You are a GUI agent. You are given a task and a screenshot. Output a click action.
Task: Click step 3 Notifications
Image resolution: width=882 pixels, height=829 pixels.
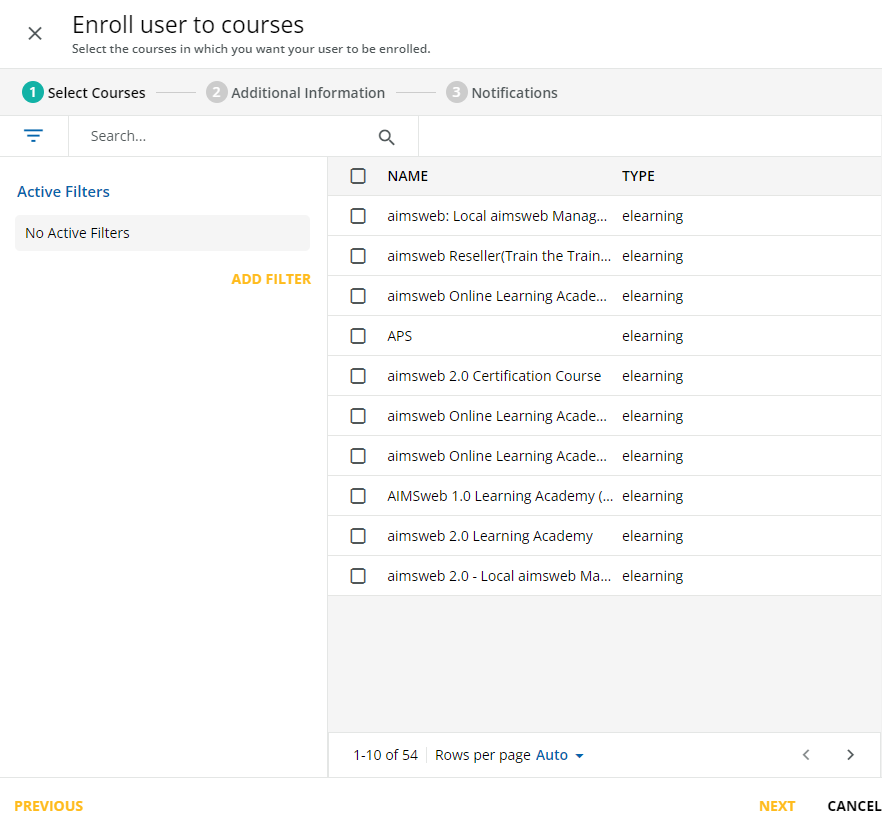(x=502, y=92)
